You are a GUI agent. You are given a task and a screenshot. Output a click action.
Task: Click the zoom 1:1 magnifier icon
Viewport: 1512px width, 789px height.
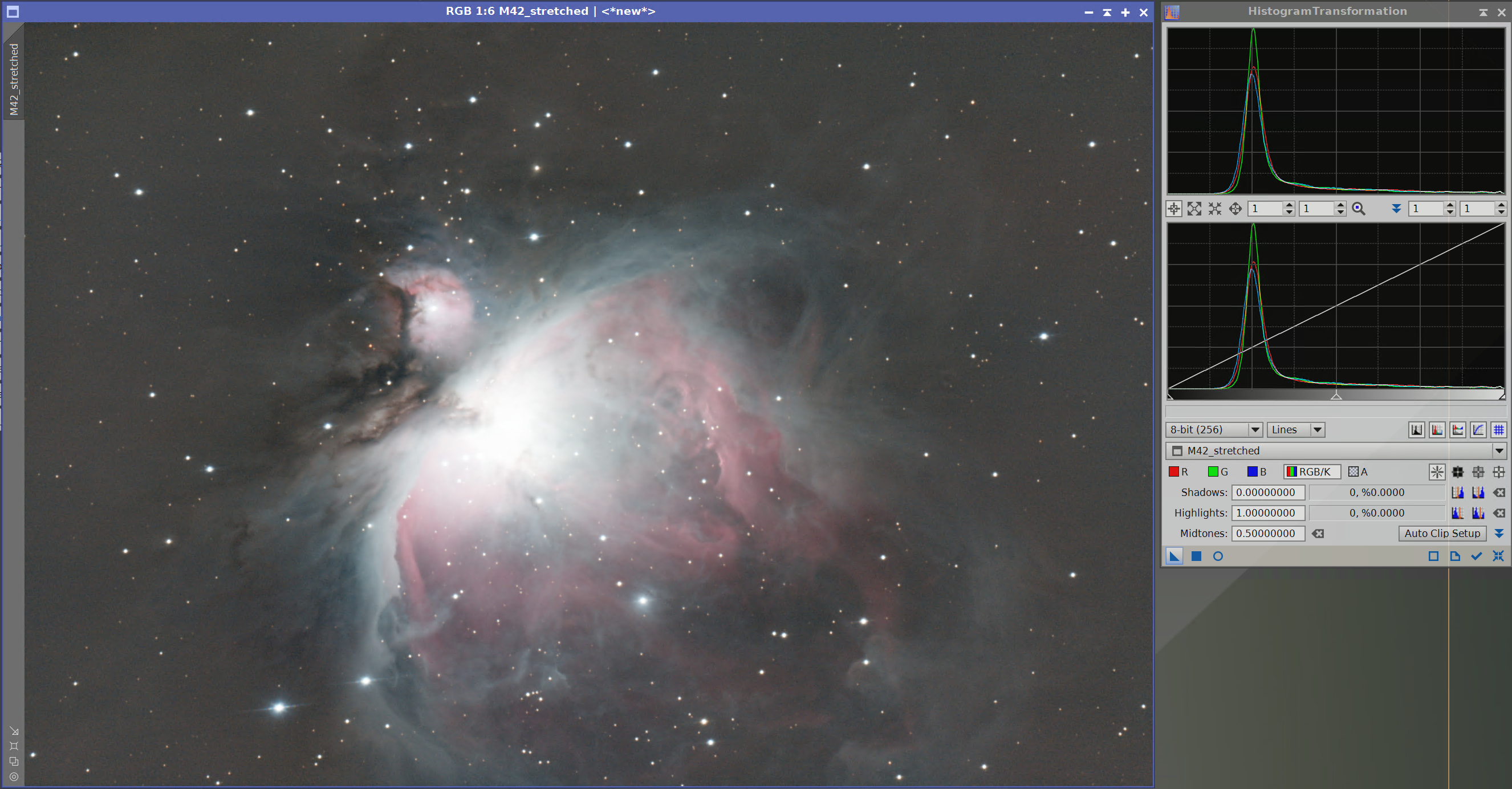coord(1358,209)
